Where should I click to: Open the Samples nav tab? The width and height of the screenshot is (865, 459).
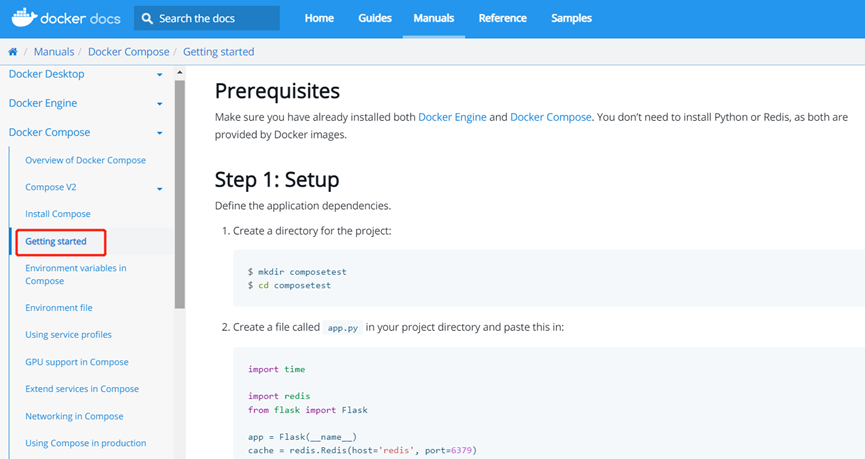click(572, 18)
